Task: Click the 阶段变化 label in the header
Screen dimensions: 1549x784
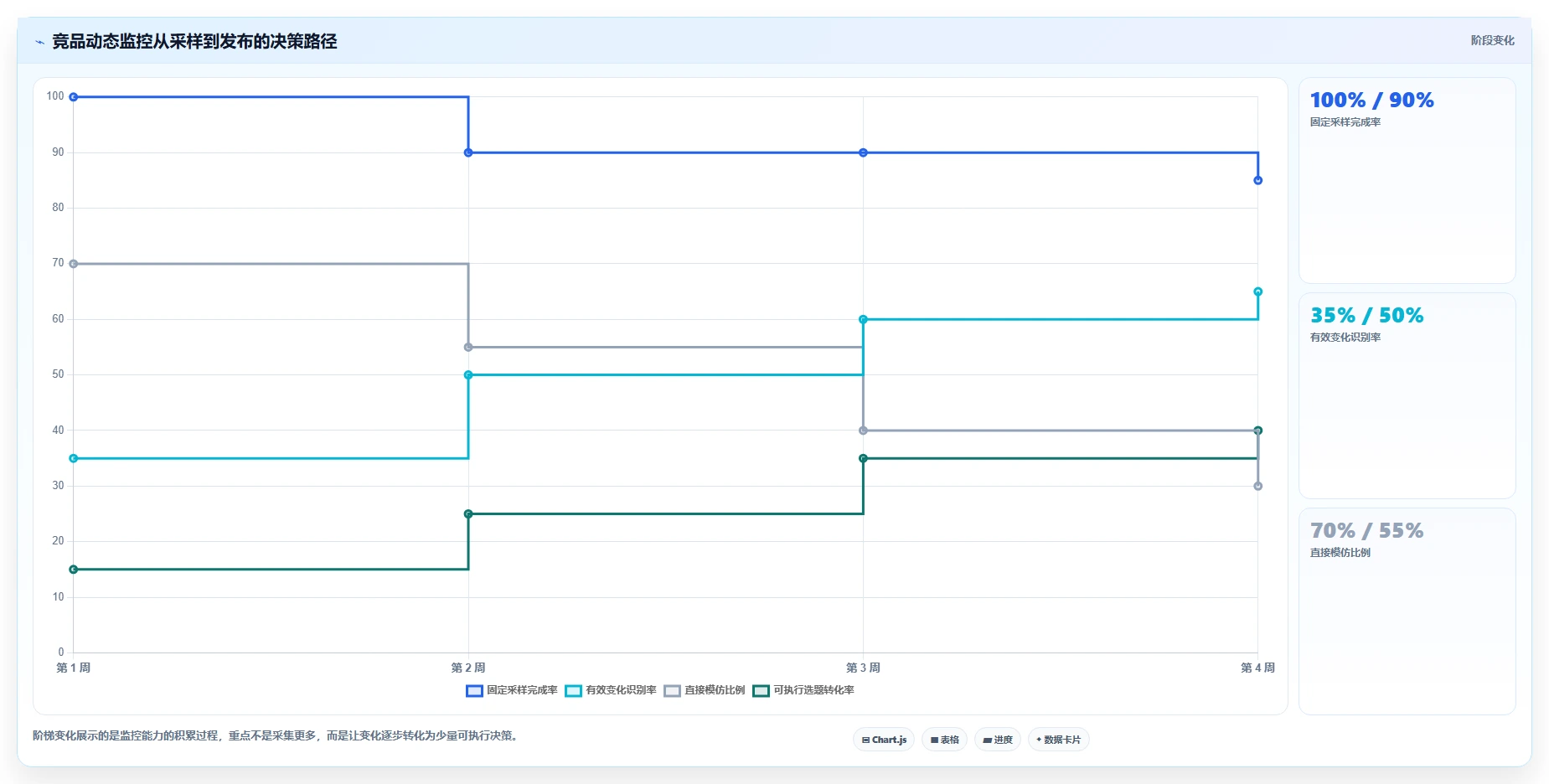Action: coord(1492,40)
